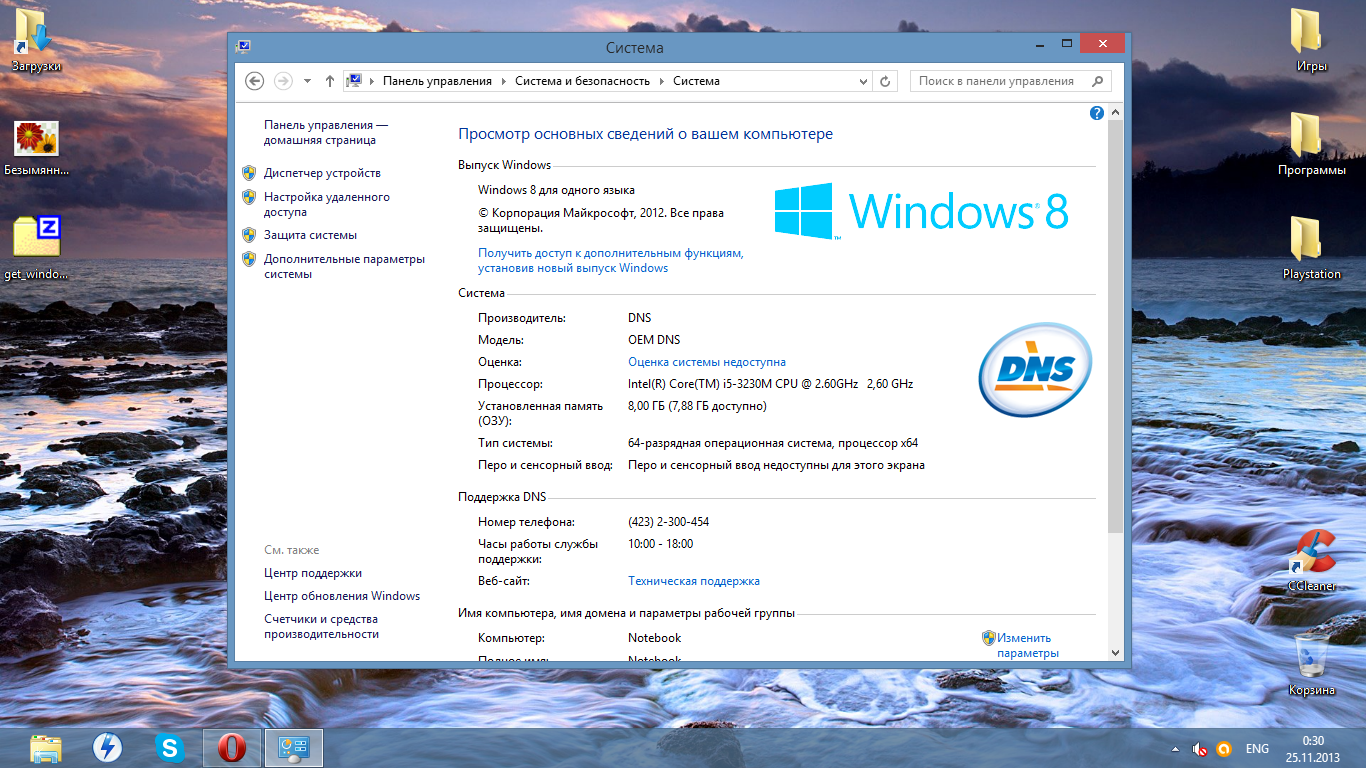Open 'Дополнительные параметры системы'

[344, 266]
